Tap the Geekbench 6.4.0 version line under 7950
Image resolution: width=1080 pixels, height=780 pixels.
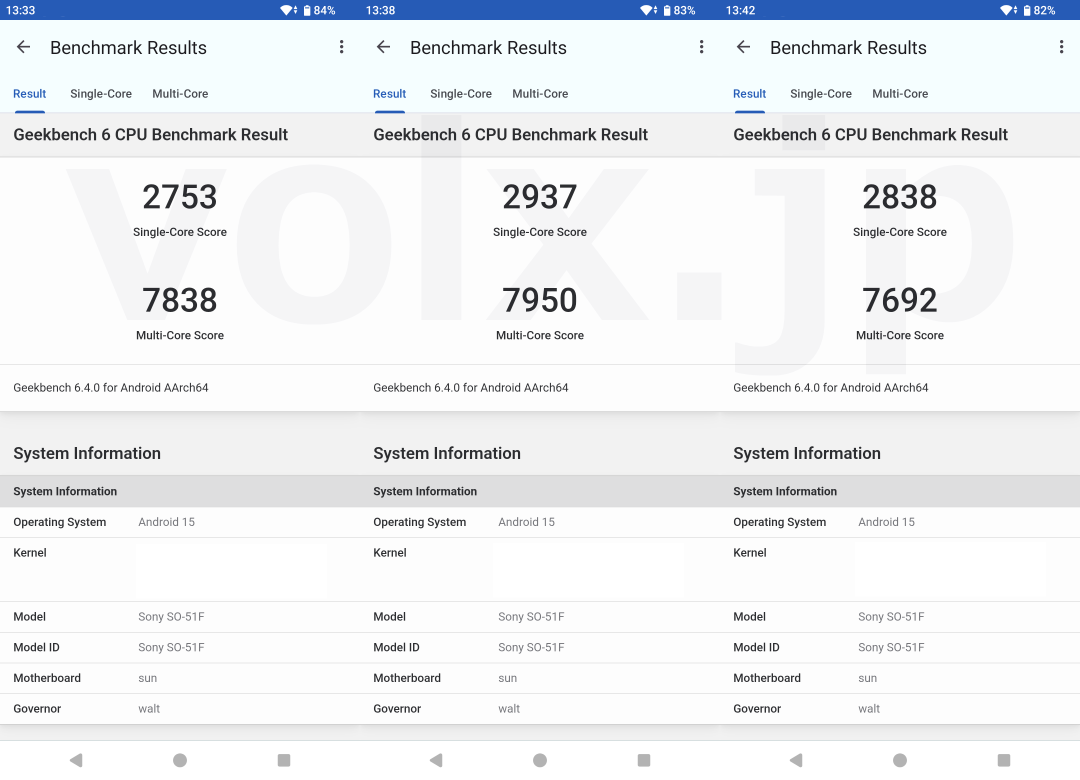pos(471,388)
